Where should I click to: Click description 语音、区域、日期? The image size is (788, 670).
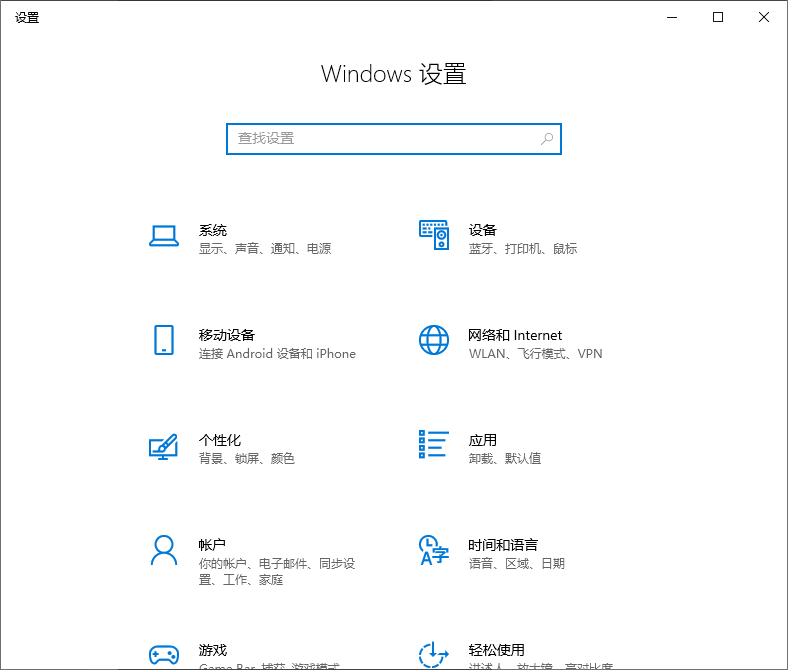pyautogui.click(x=517, y=563)
